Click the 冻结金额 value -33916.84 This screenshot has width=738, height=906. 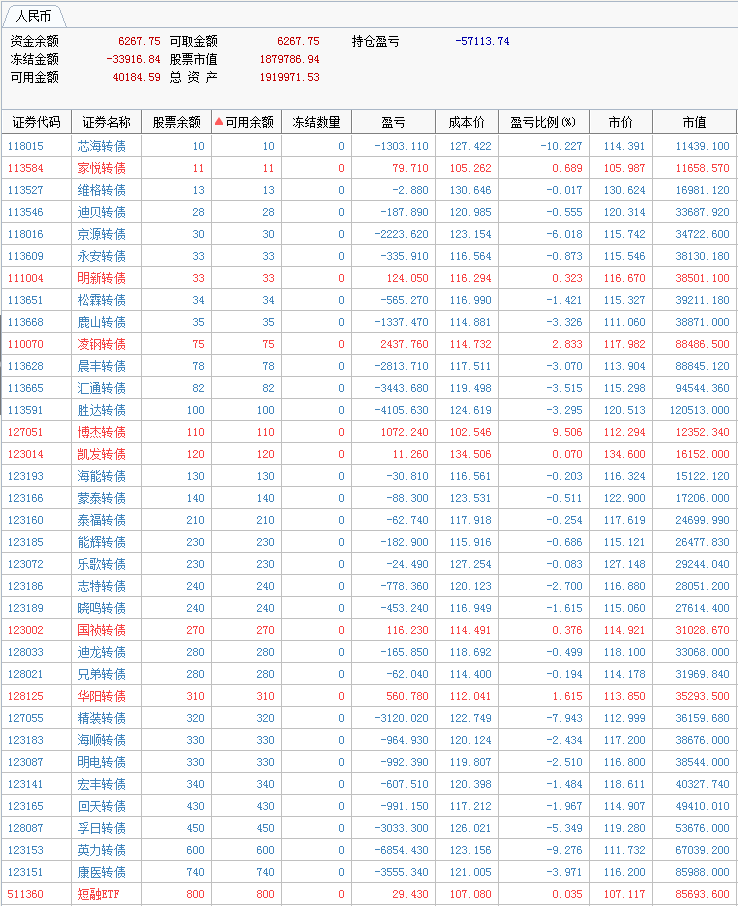[x=133, y=59]
